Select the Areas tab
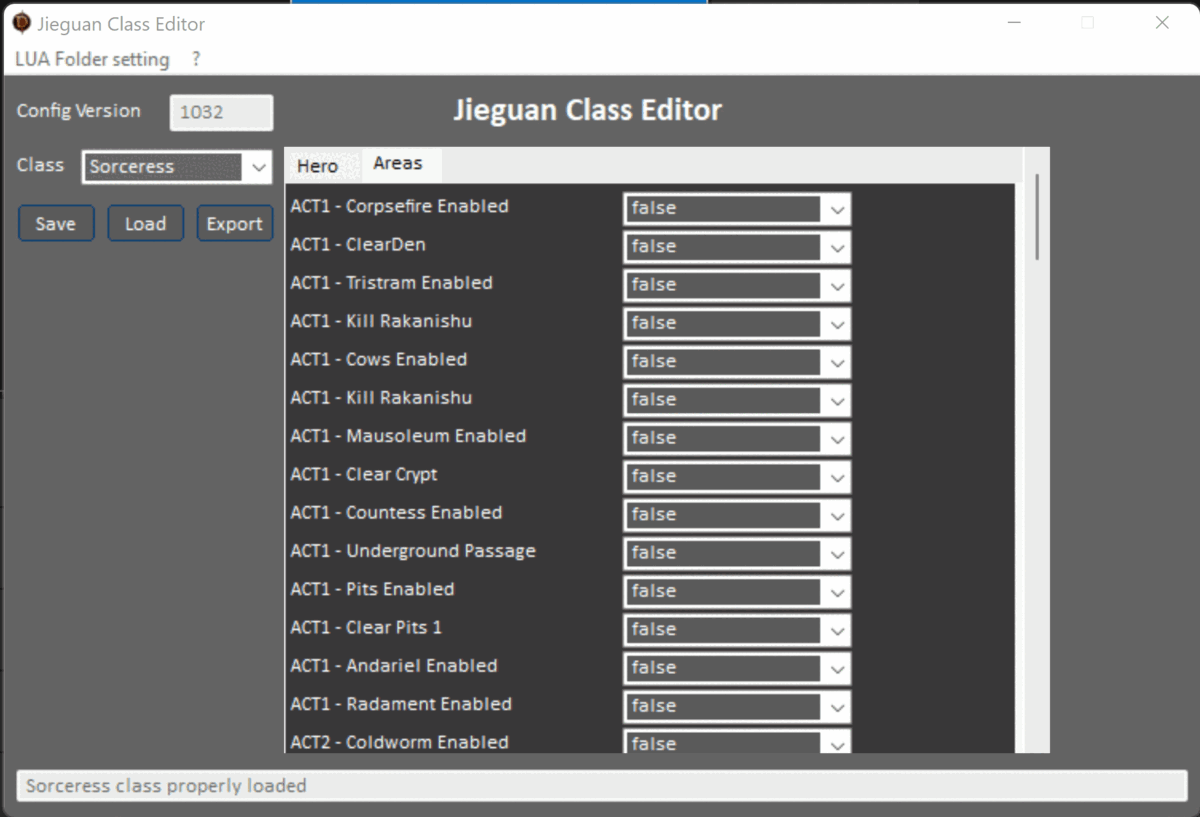 pos(398,164)
